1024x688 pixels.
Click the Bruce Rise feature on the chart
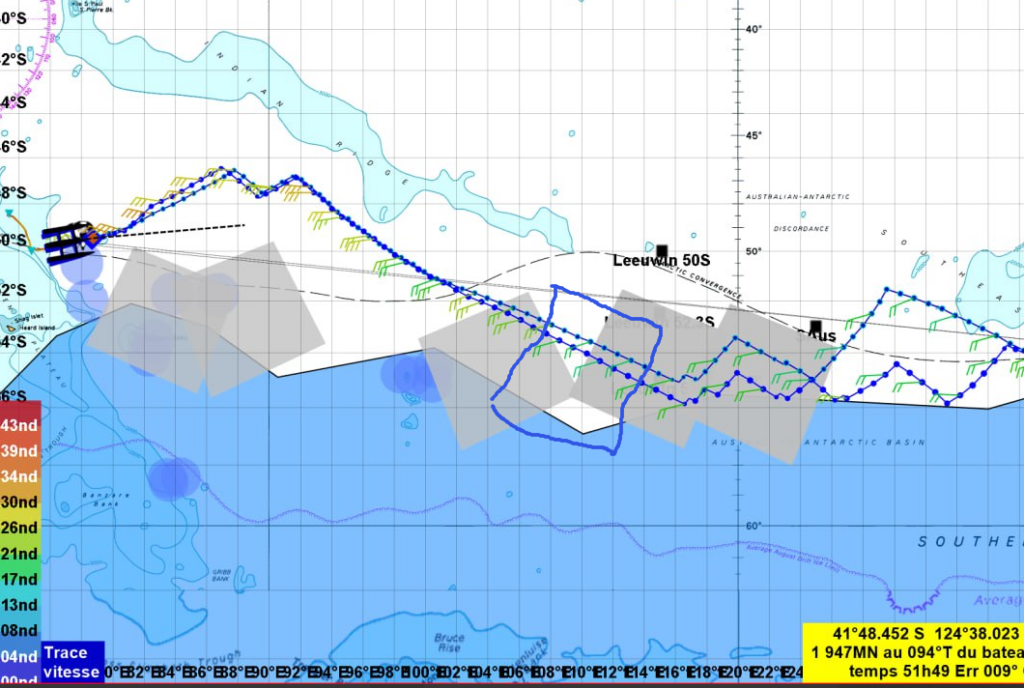click(450, 642)
